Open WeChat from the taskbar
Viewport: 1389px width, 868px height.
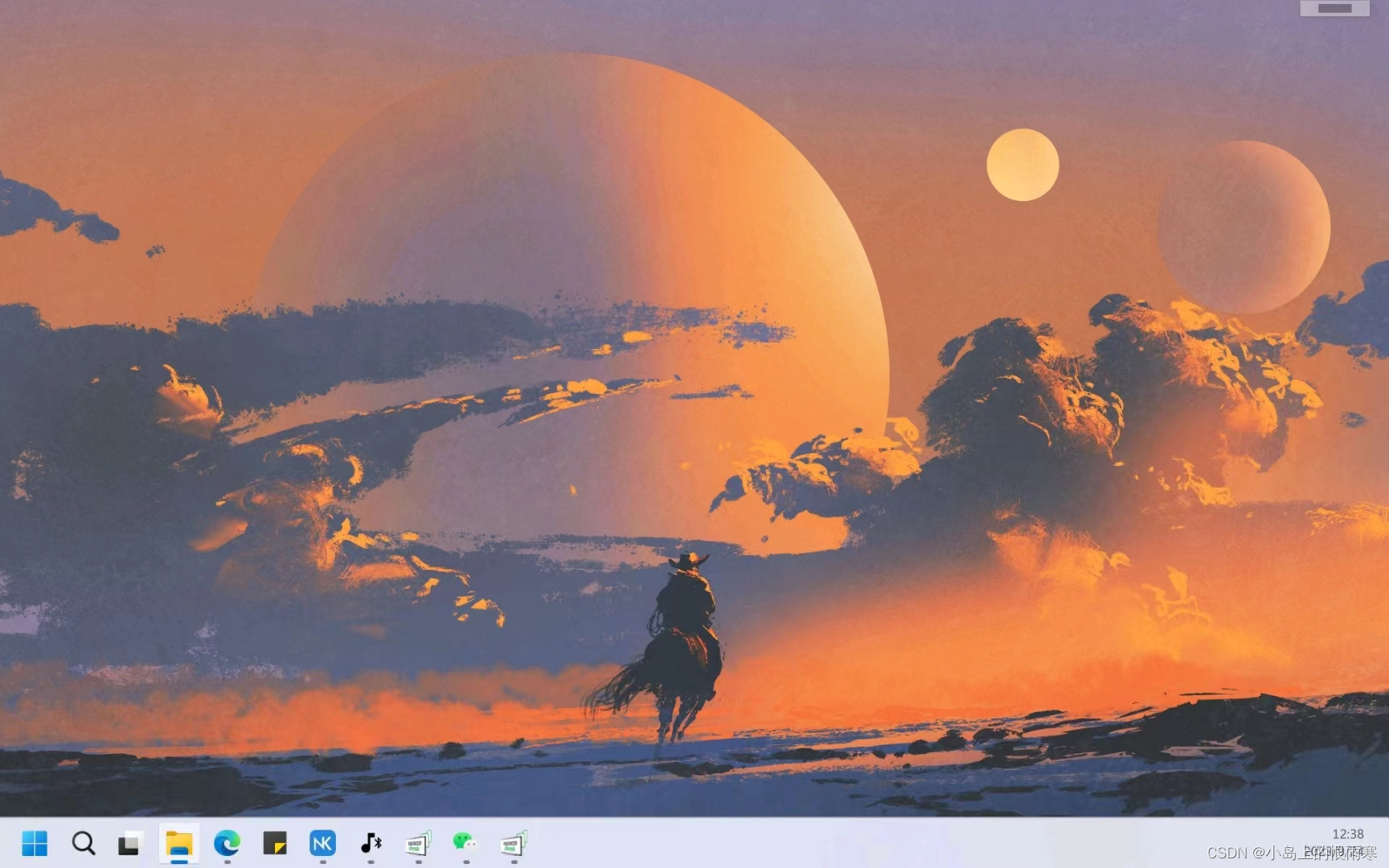(465, 842)
